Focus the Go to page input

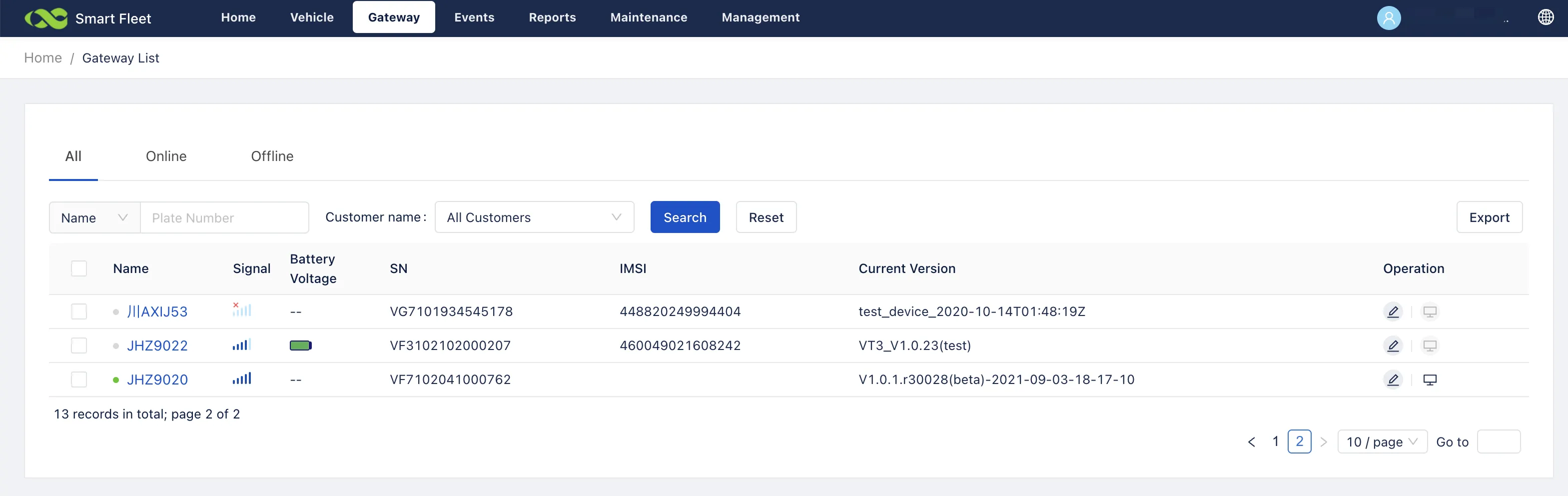1499,442
